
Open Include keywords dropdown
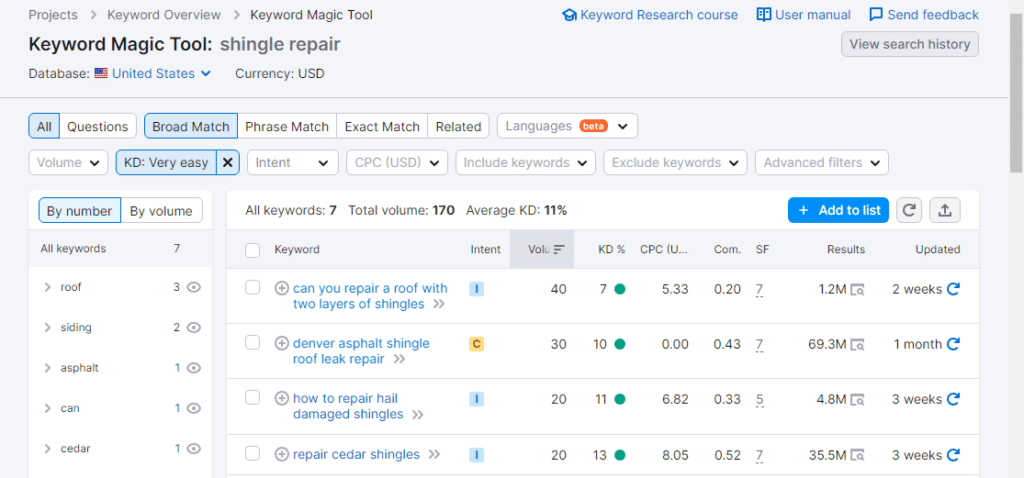(x=526, y=163)
